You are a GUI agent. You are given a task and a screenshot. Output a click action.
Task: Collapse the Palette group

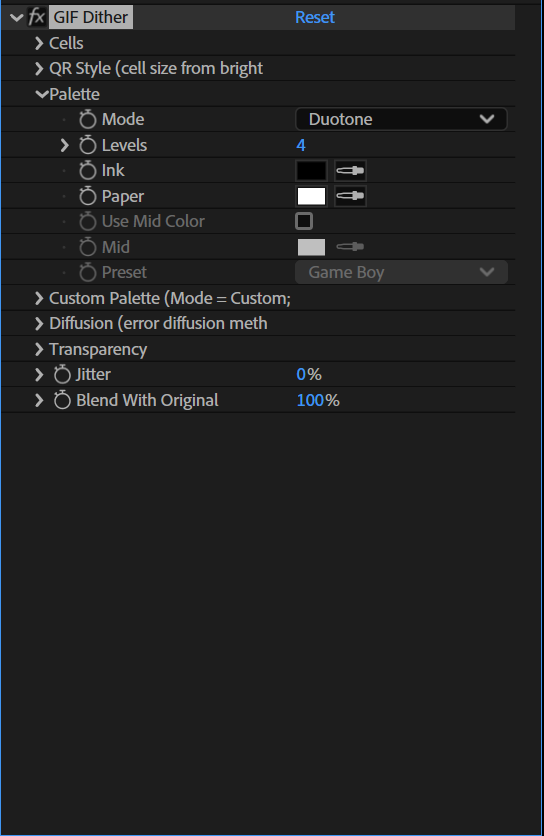tap(42, 94)
